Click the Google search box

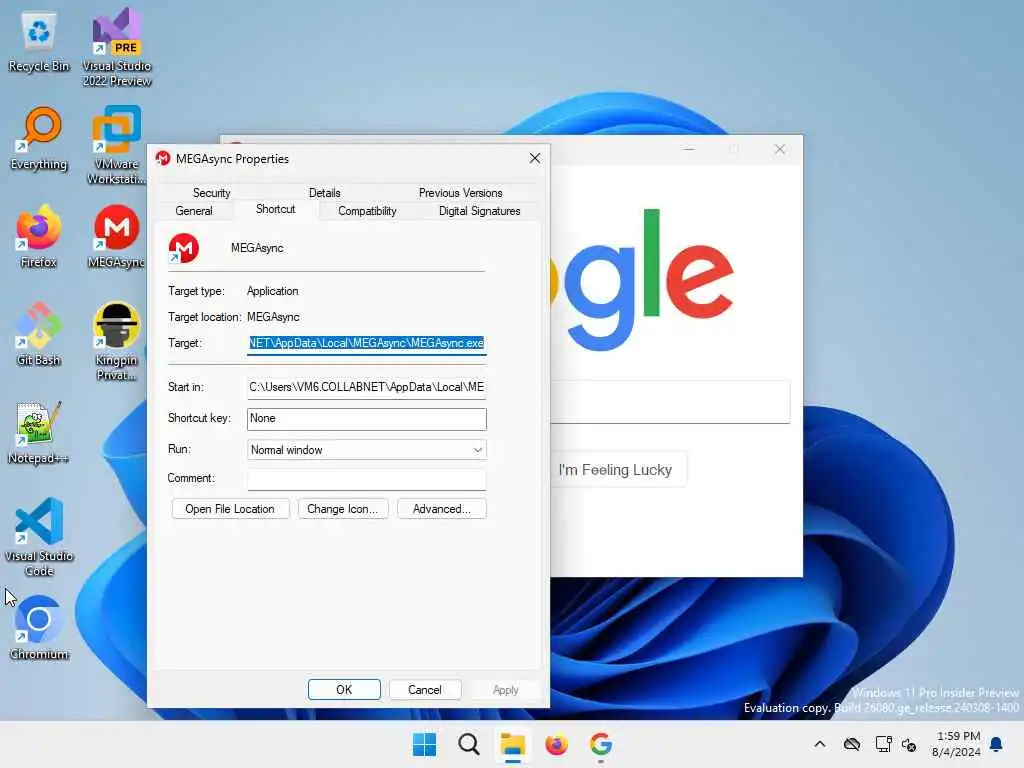(669, 402)
